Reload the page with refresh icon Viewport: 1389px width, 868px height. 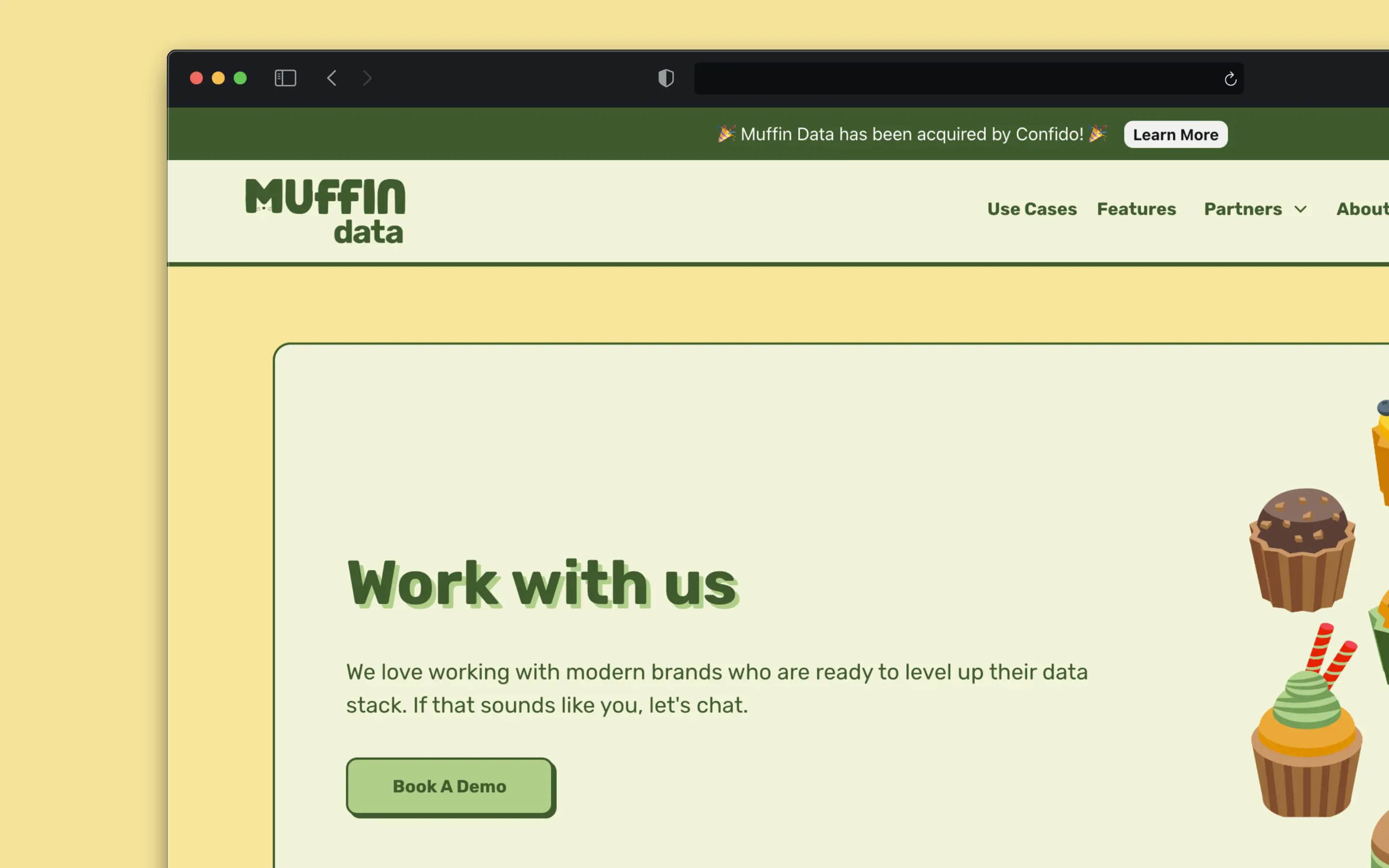pyautogui.click(x=1230, y=79)
